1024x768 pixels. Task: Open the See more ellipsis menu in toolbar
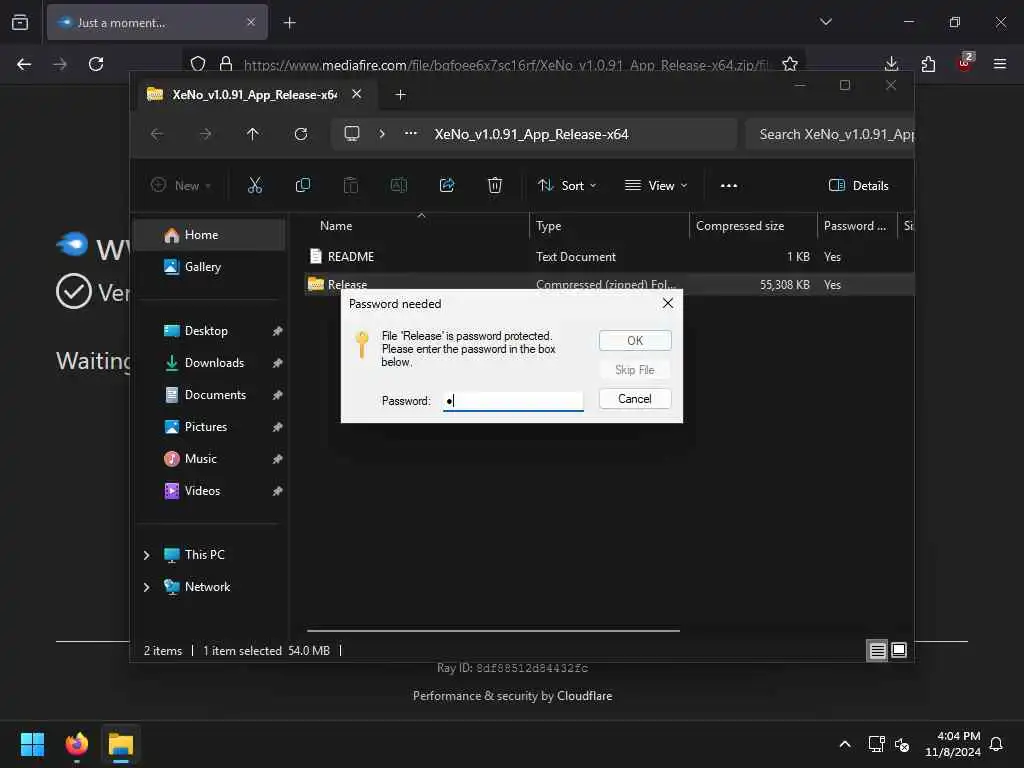pyautogui.click(x=729, y=185)
